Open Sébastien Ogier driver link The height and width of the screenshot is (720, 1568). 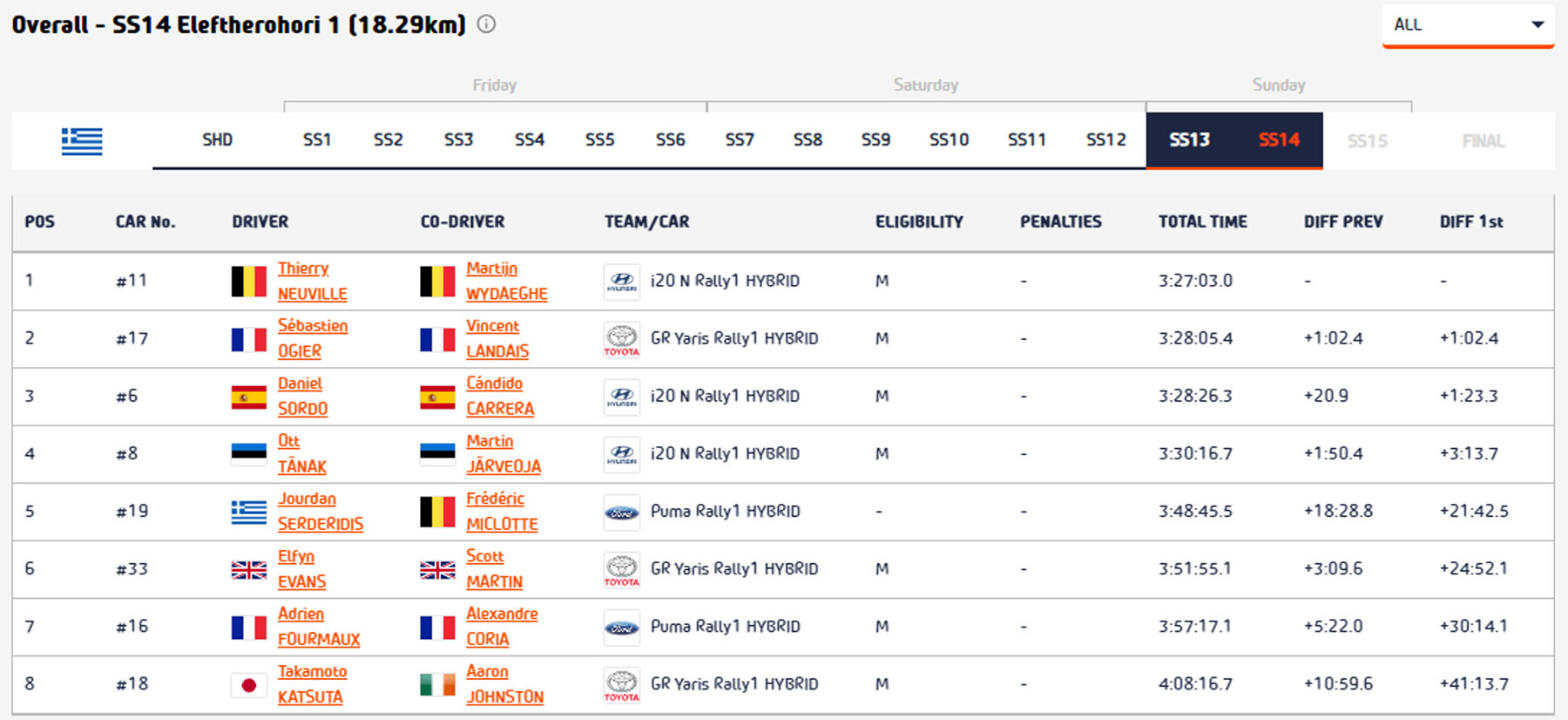pos(312,338)
